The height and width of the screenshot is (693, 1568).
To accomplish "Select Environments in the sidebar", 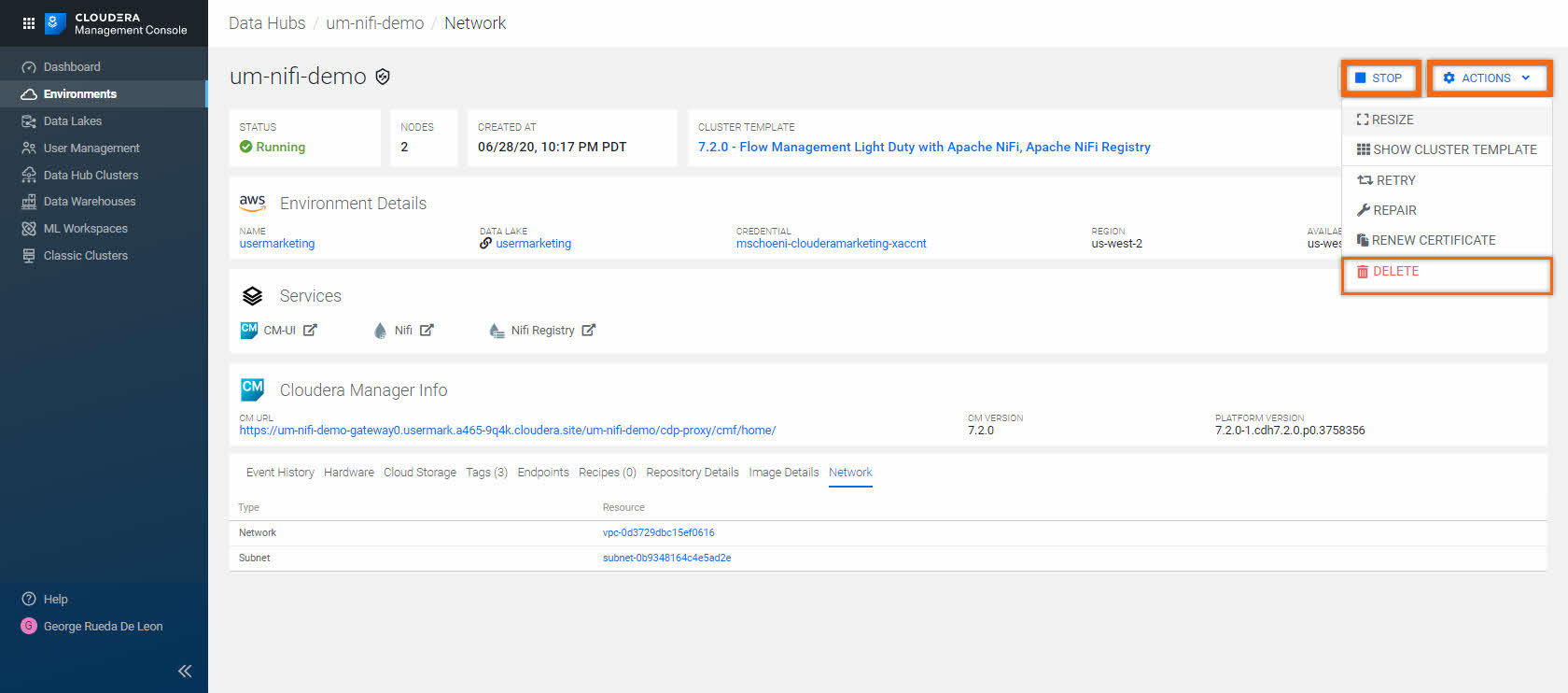I will tap(80, 94).
